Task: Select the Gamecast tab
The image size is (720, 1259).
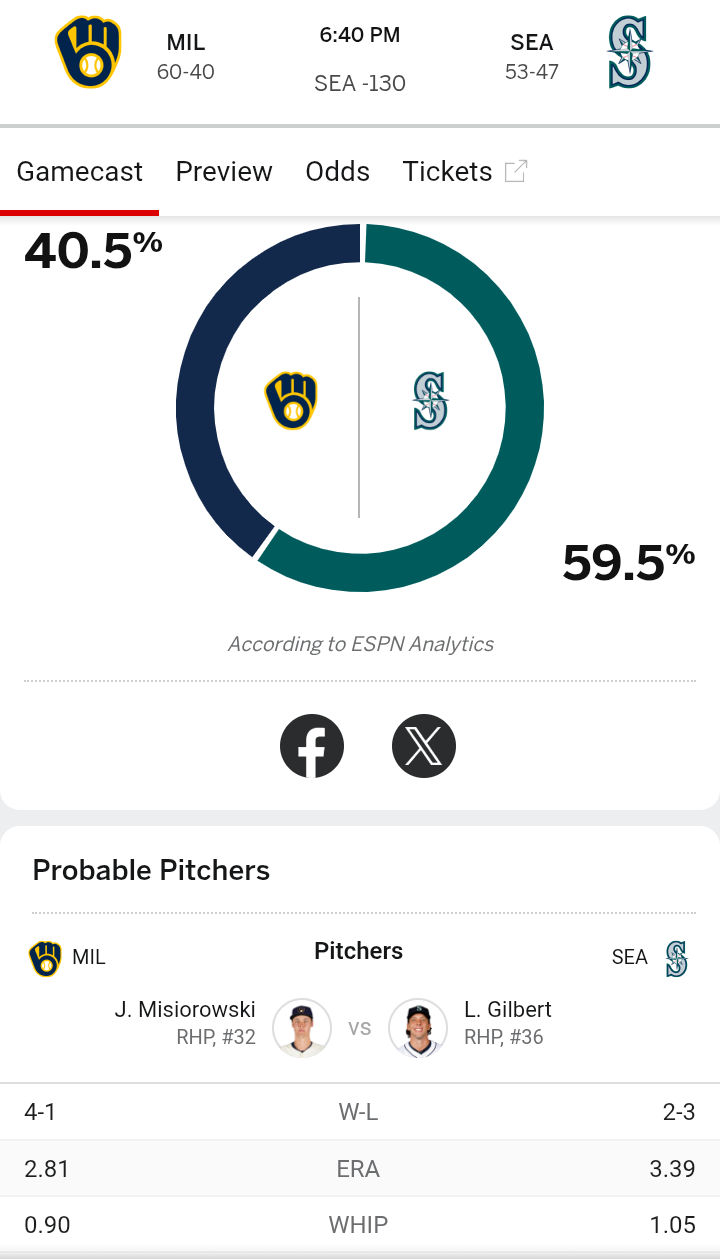Action: coord(80,172)
